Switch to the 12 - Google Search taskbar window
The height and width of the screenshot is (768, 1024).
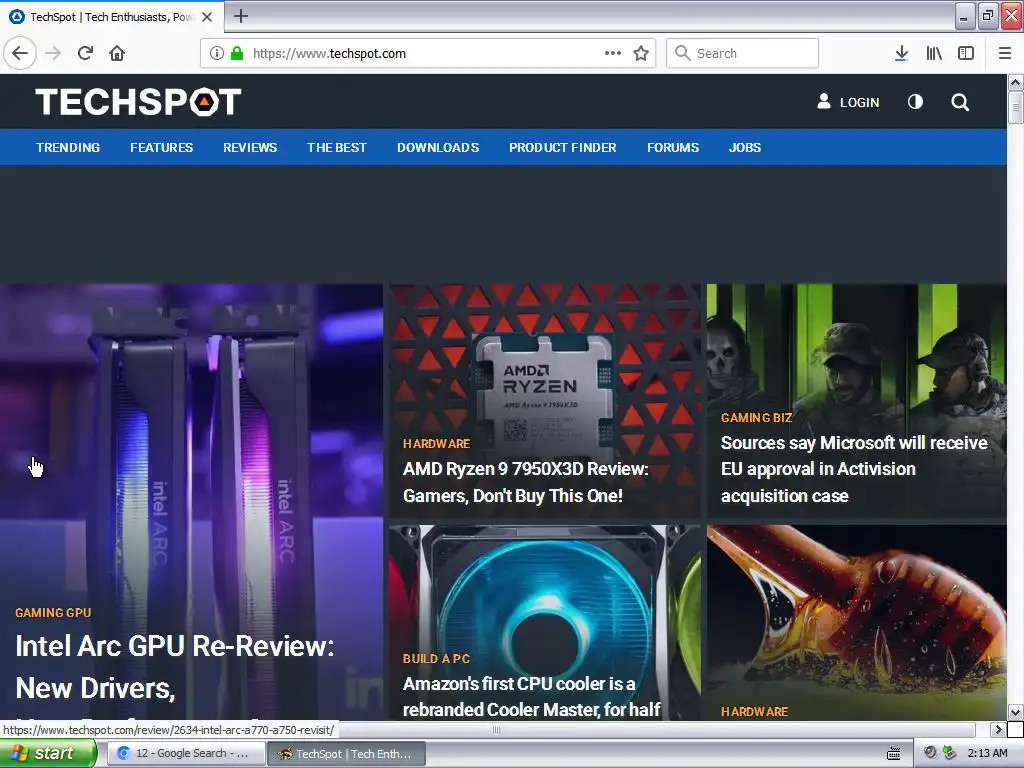pos(186,754)
